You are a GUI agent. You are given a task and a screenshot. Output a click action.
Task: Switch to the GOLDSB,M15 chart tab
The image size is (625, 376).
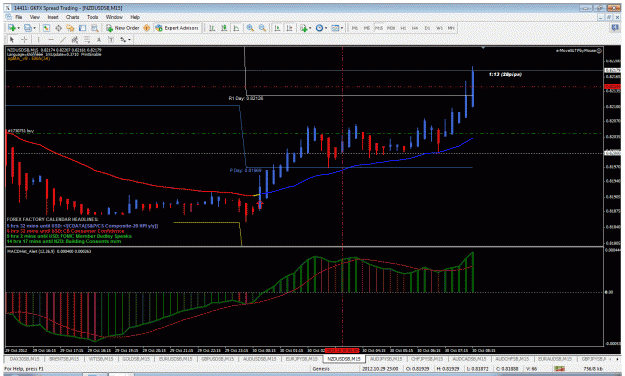136,359
